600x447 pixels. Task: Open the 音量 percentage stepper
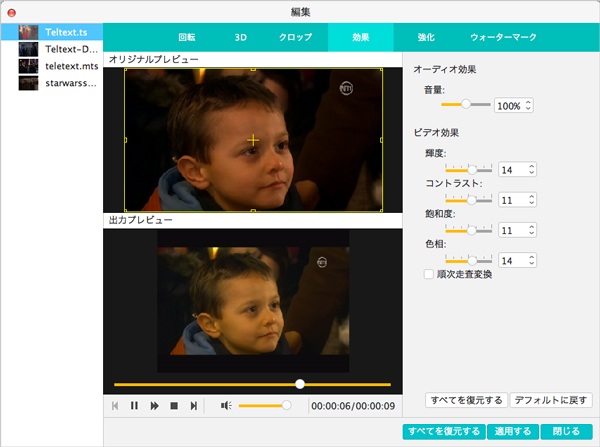pos(528,105)
